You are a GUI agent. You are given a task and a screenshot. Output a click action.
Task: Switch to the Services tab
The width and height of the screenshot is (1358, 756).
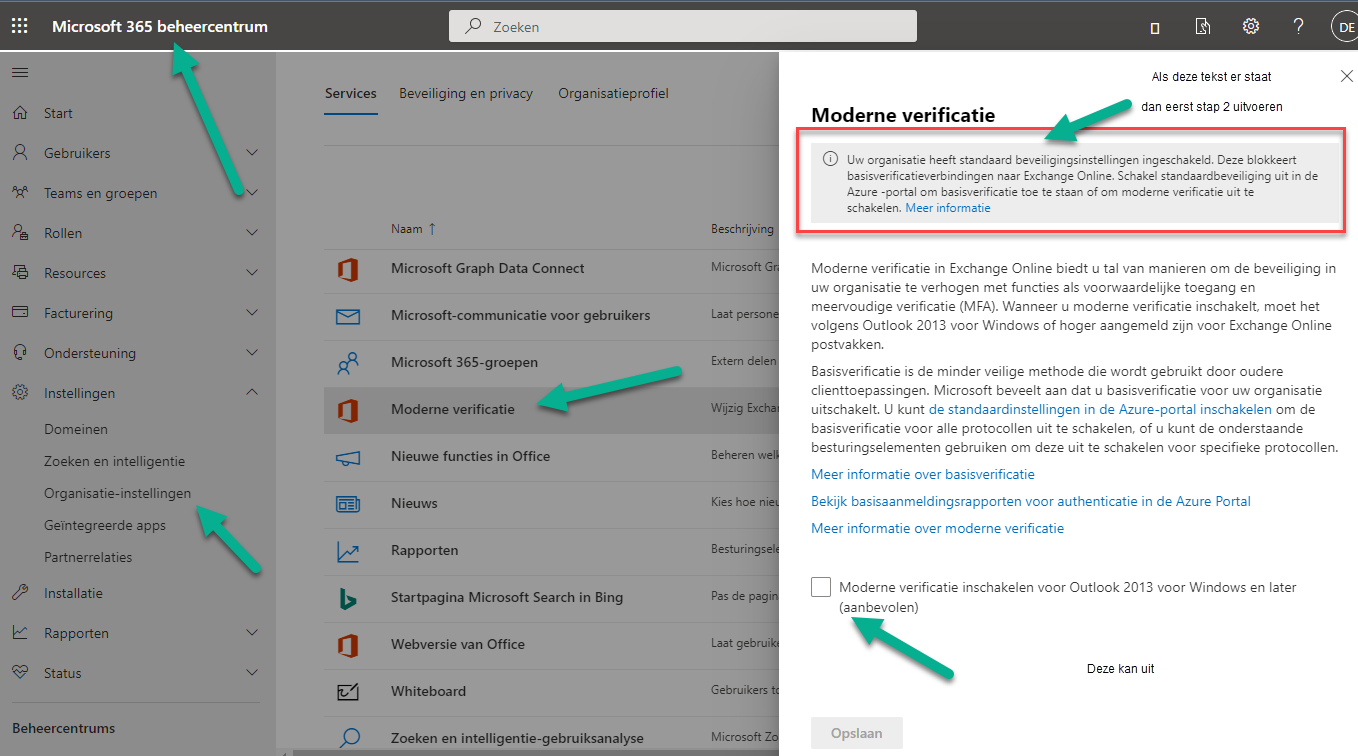click(351, 93)
